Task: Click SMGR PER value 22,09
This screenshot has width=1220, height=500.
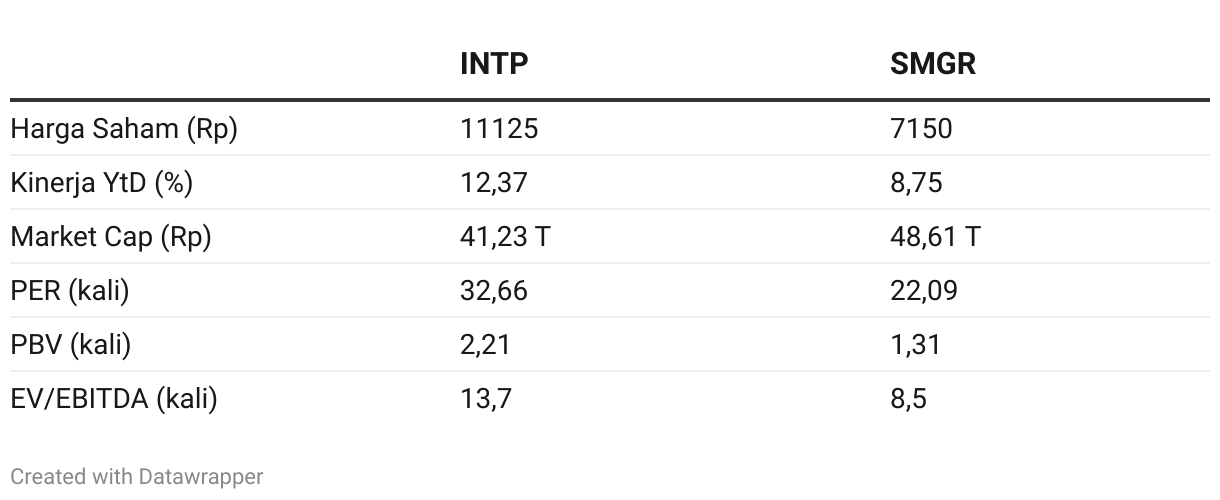Action: (x=924, y=291)
